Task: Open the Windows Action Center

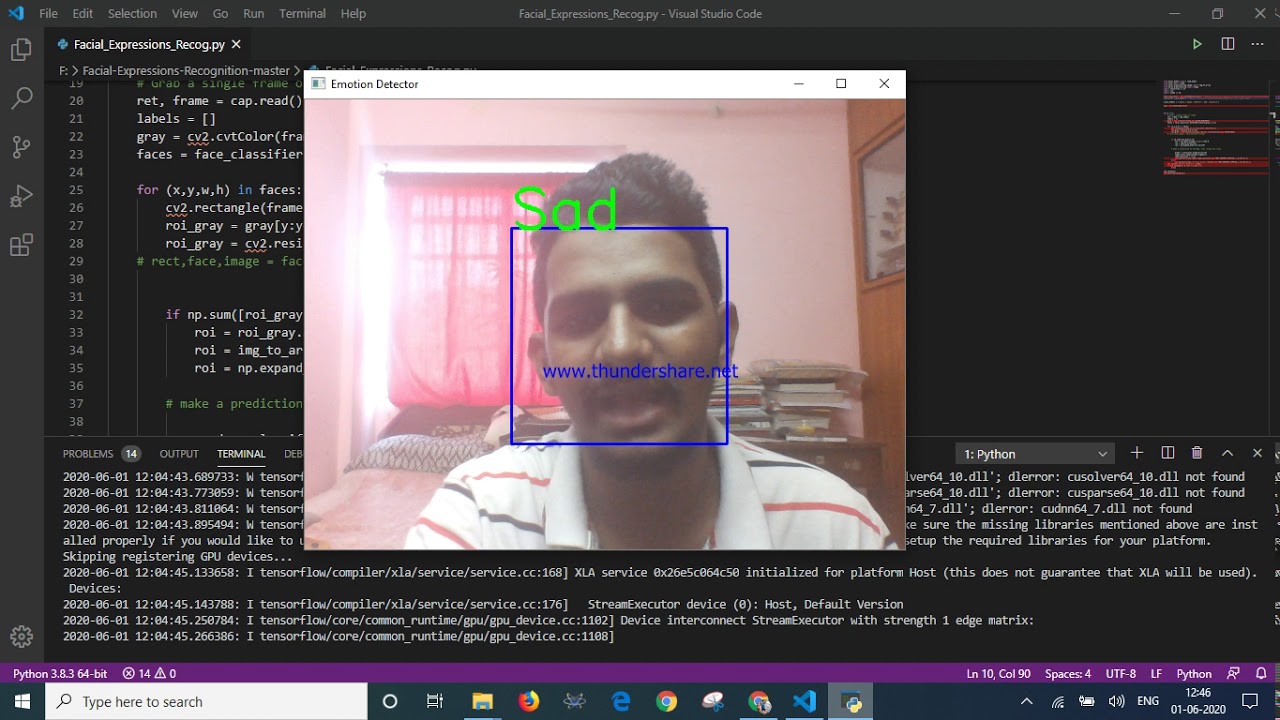Action: coord(1250,701)
